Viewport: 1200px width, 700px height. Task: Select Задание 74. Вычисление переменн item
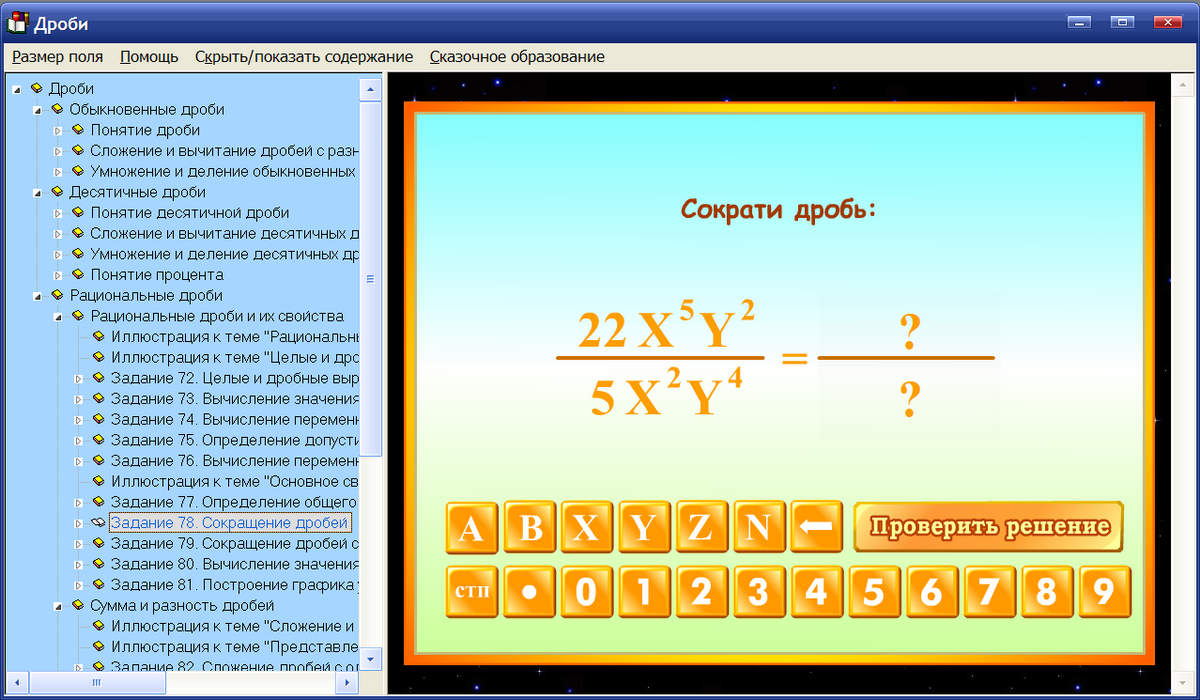234,419
